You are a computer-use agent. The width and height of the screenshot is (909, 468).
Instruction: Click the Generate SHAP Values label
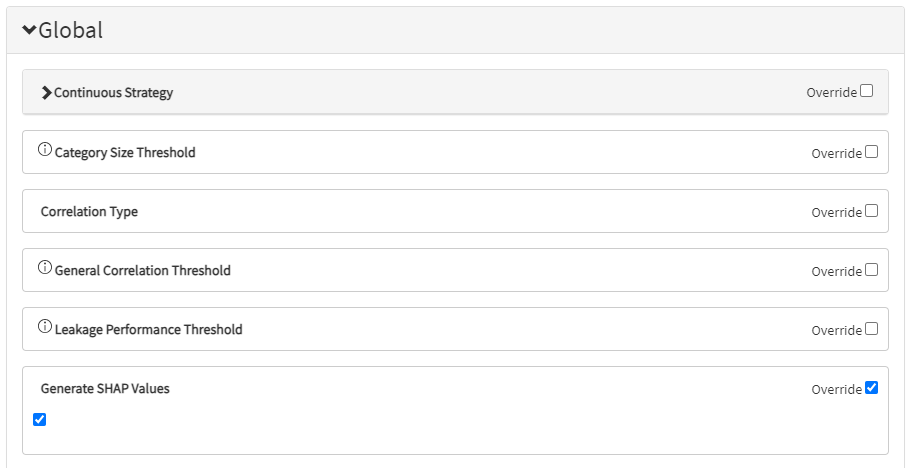tap(105, 389)
